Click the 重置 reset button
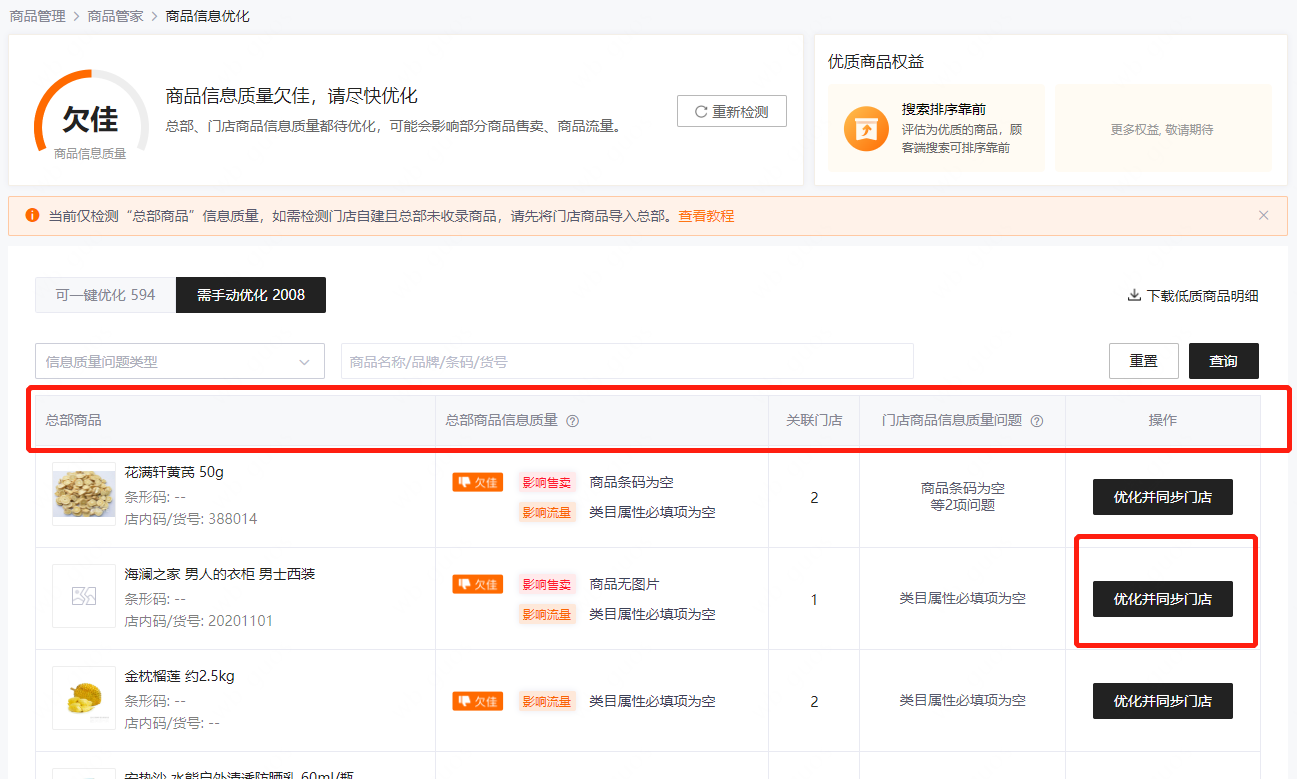The height and width of the screenshot is (779, 1297). [1144, 361]
